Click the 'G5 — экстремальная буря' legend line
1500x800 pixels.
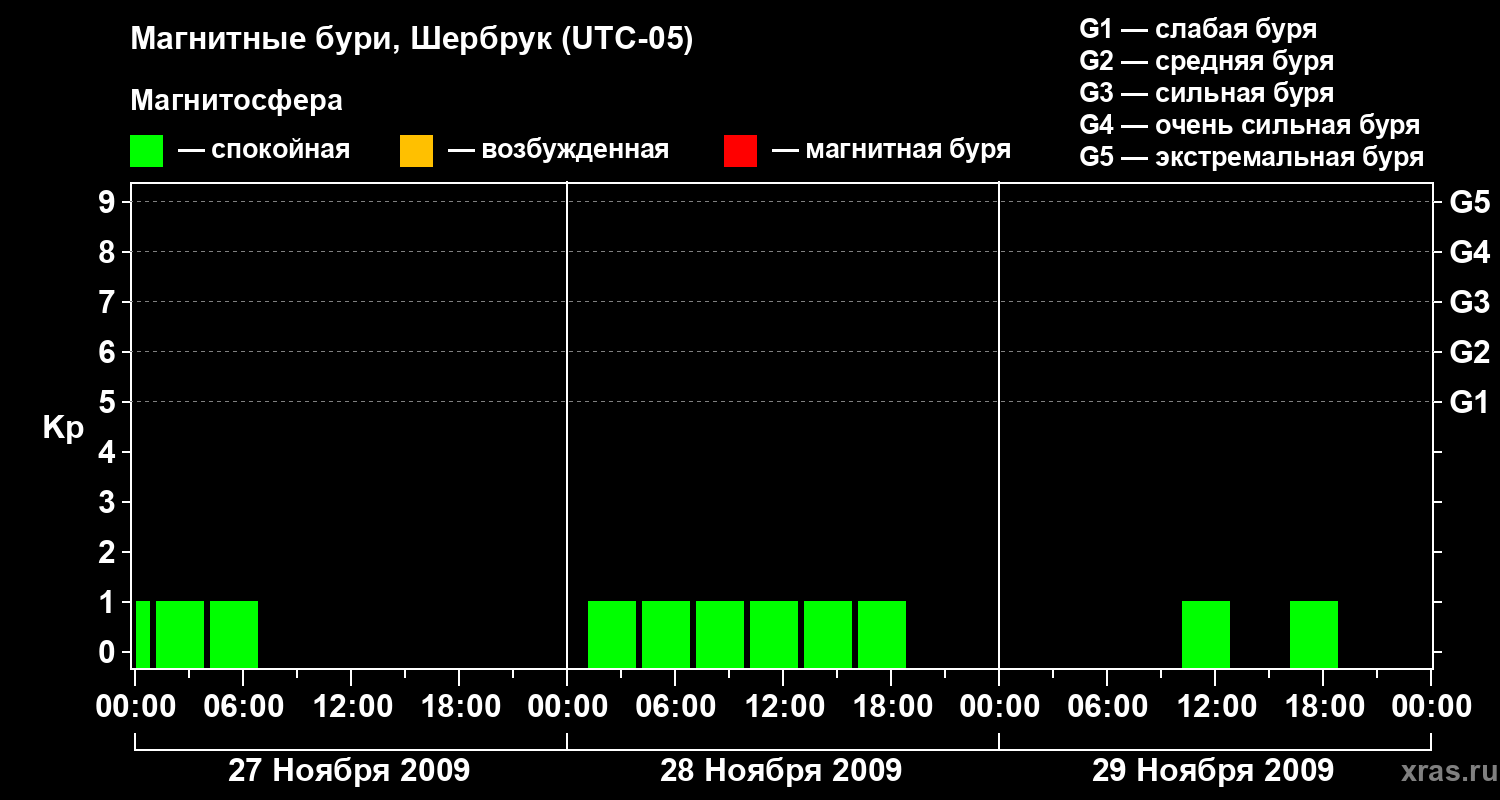click(1251, 157)
